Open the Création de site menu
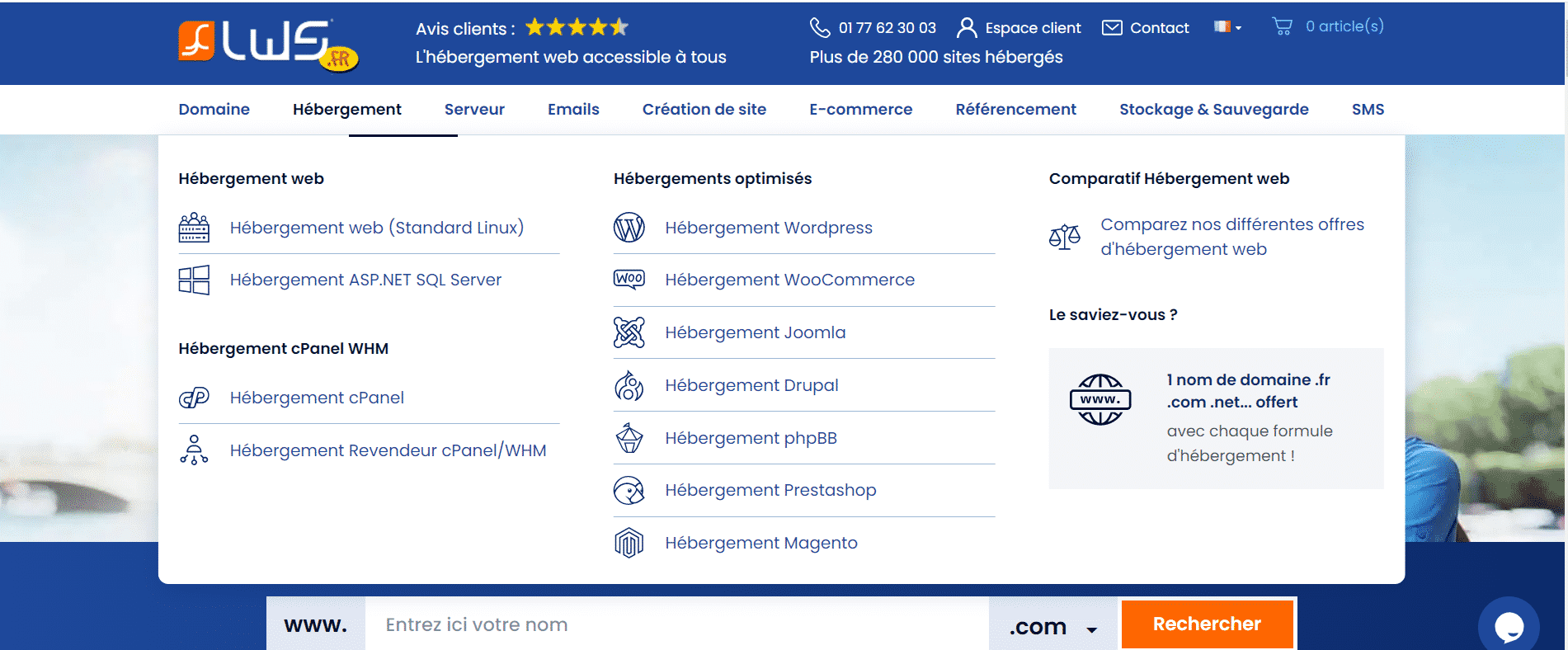 click(704, 109)
